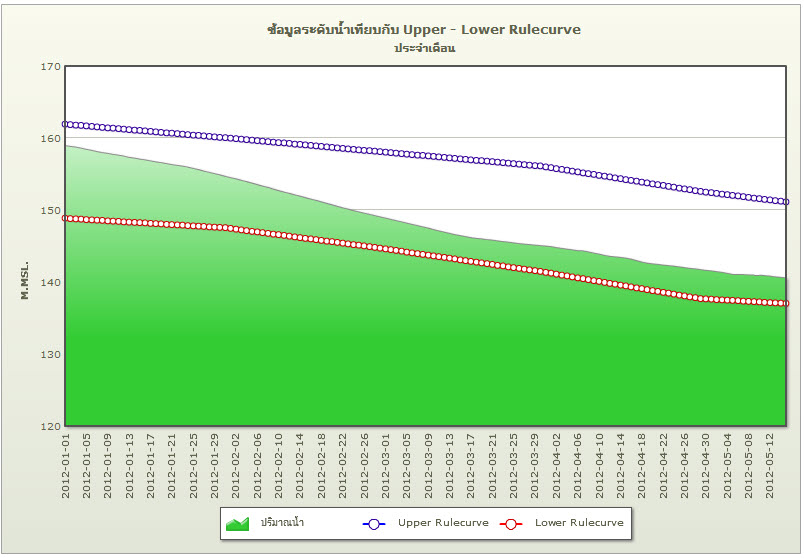Click the M.MSL. y-axis title

point(25,280)
